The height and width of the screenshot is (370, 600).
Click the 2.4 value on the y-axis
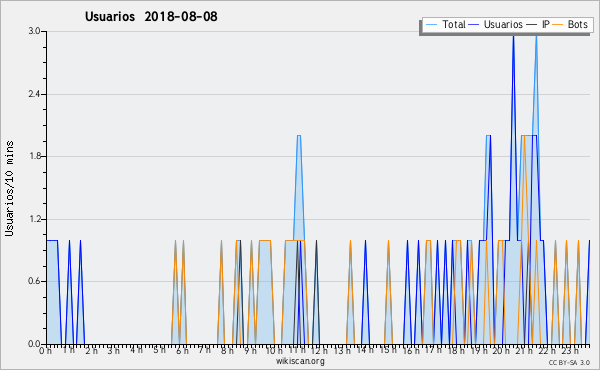tap(34, 94)
